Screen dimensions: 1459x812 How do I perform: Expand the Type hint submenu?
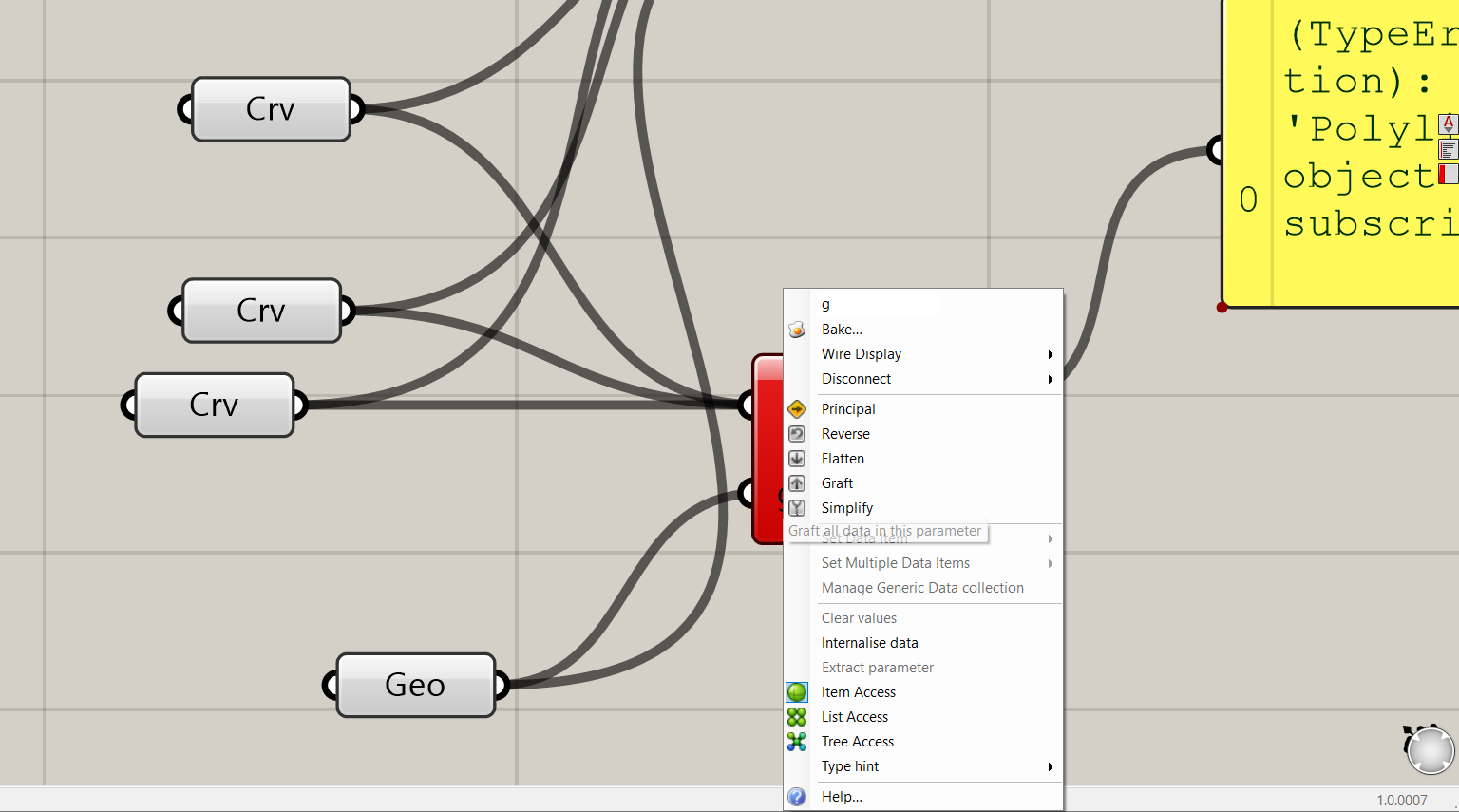click(922, 766)
